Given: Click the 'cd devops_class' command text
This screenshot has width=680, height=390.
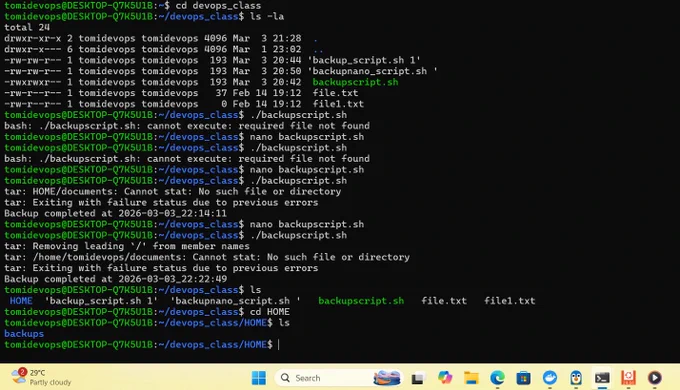Looking at the screenshot, I should (218, 6).
